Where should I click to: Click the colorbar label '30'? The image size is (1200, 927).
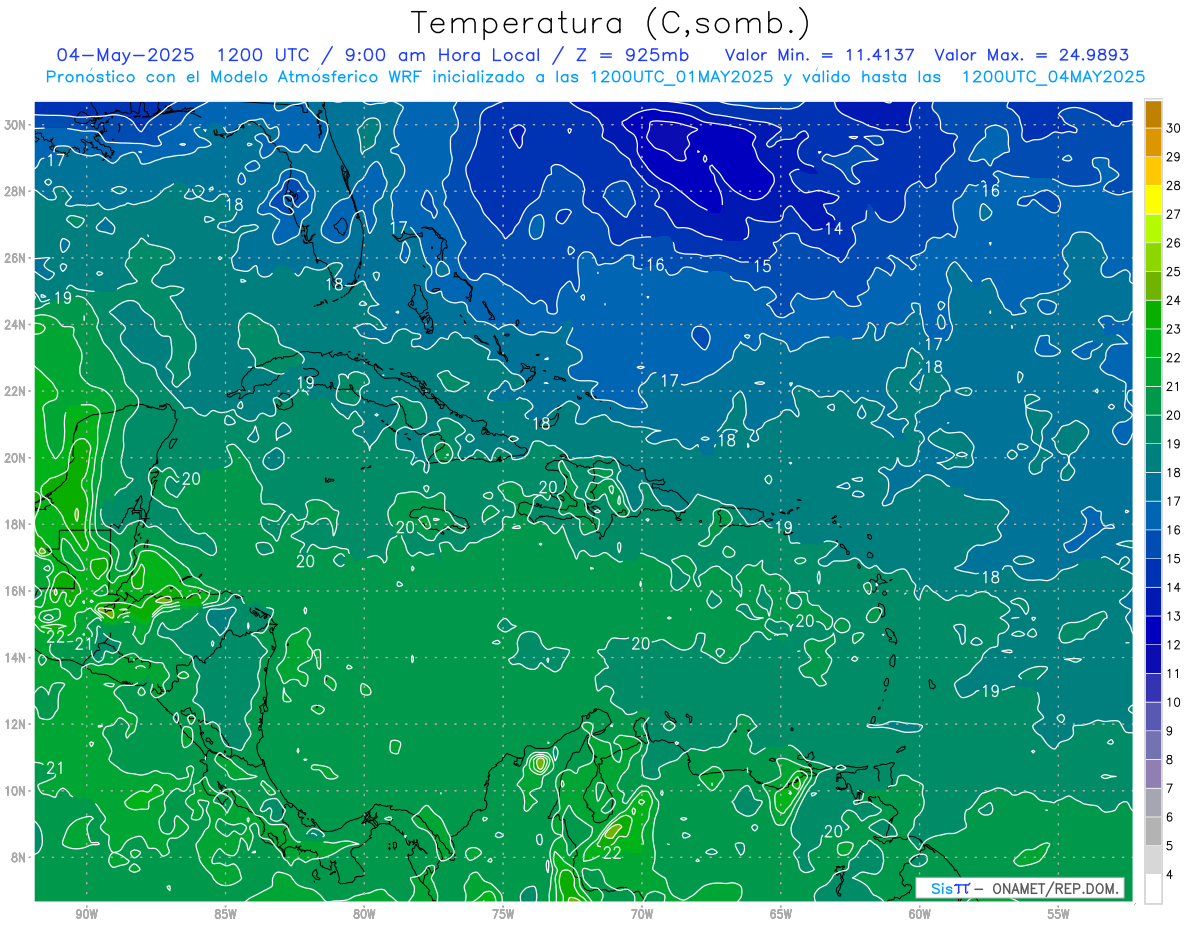[1174, 128]
